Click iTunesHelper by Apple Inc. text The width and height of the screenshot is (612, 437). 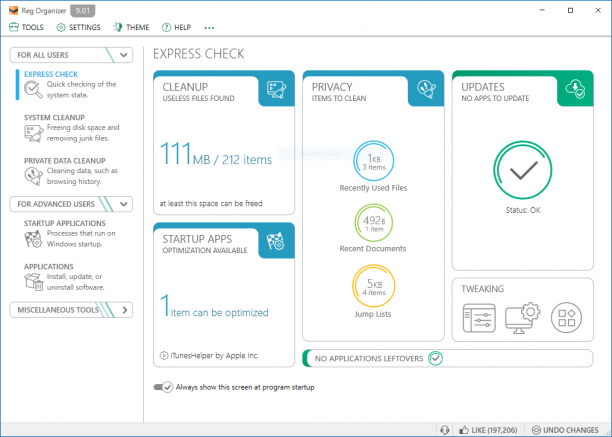(x=215, y=355)
